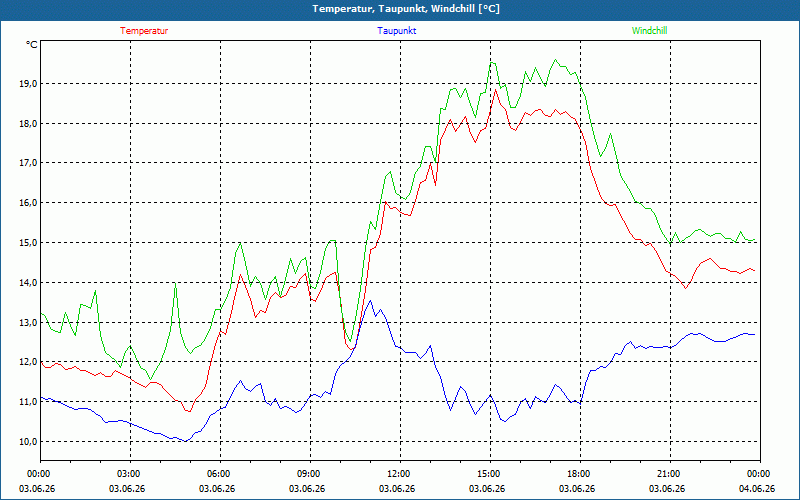The image size is (800, 500).
Task: Click the 04.06.26 date label
Action: click(x=757, y=489)
